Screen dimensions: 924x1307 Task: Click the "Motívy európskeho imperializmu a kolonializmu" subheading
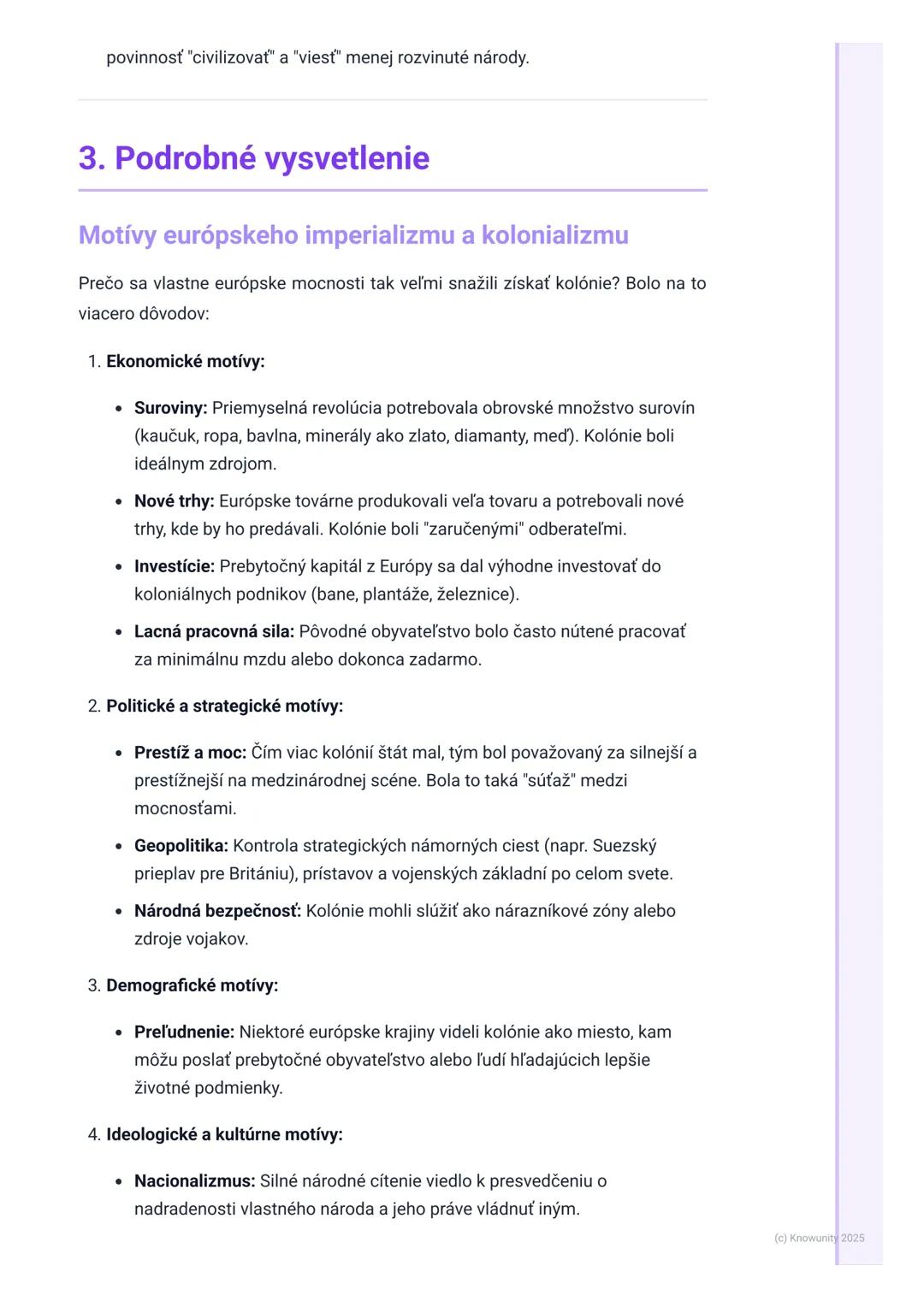click(353, 235)
